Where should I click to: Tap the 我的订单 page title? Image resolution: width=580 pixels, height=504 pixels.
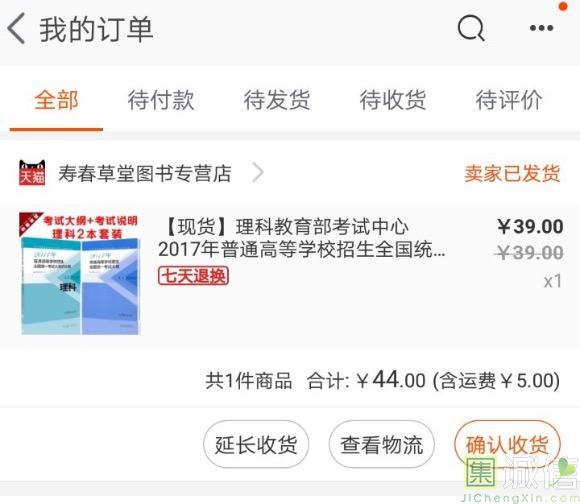click(x=97, y=29)
